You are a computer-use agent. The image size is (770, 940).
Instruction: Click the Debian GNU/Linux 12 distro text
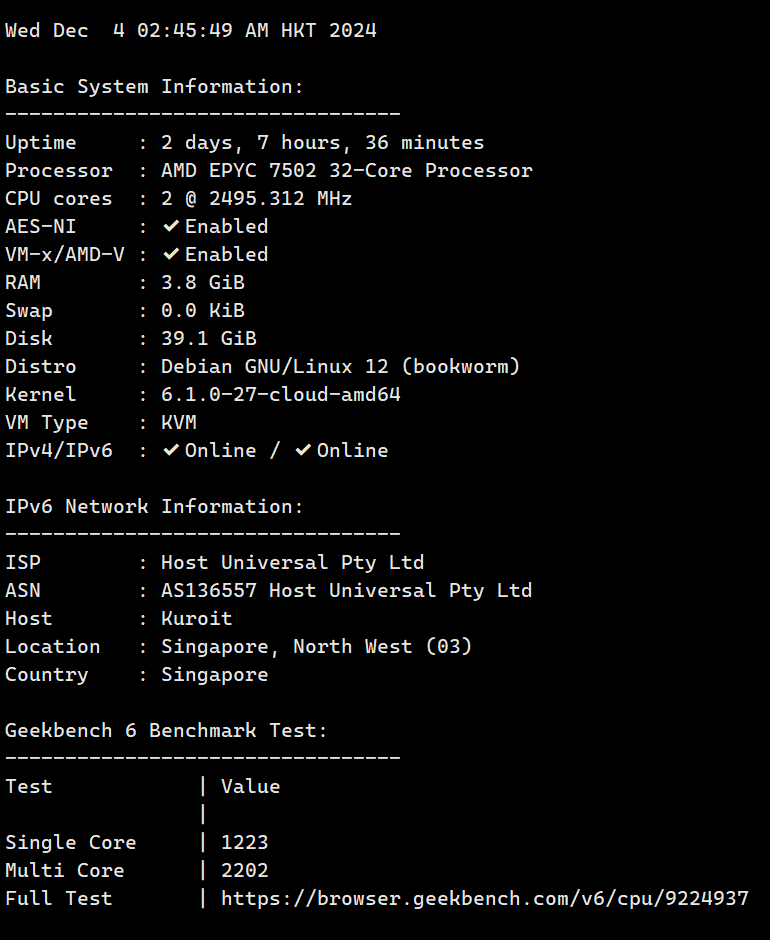point(340,366)
